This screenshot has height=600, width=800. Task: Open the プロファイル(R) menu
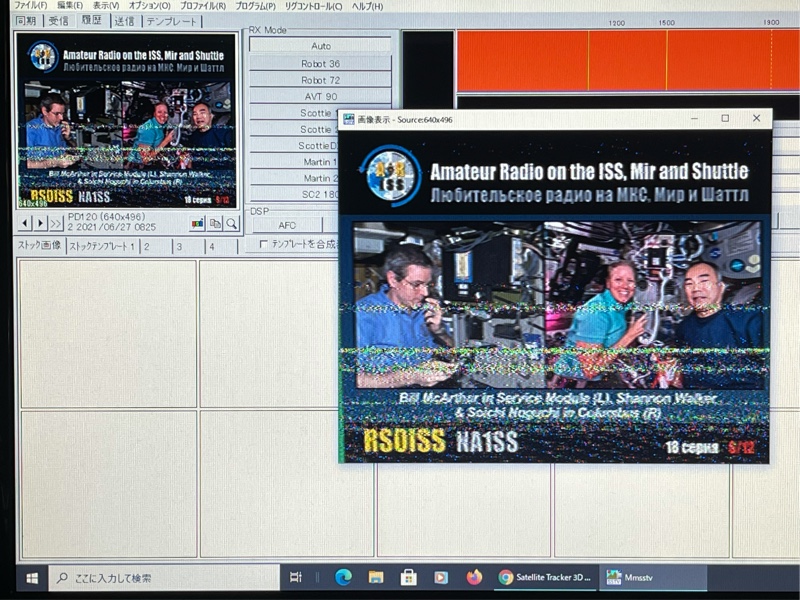point(203,6)
